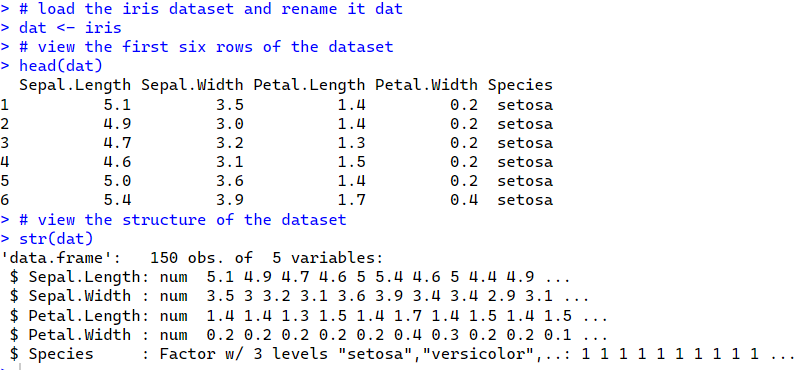Click the "$ Petal.Length" line in str output
This screenshot has width=799, height=370.
(x=308, y=315)
